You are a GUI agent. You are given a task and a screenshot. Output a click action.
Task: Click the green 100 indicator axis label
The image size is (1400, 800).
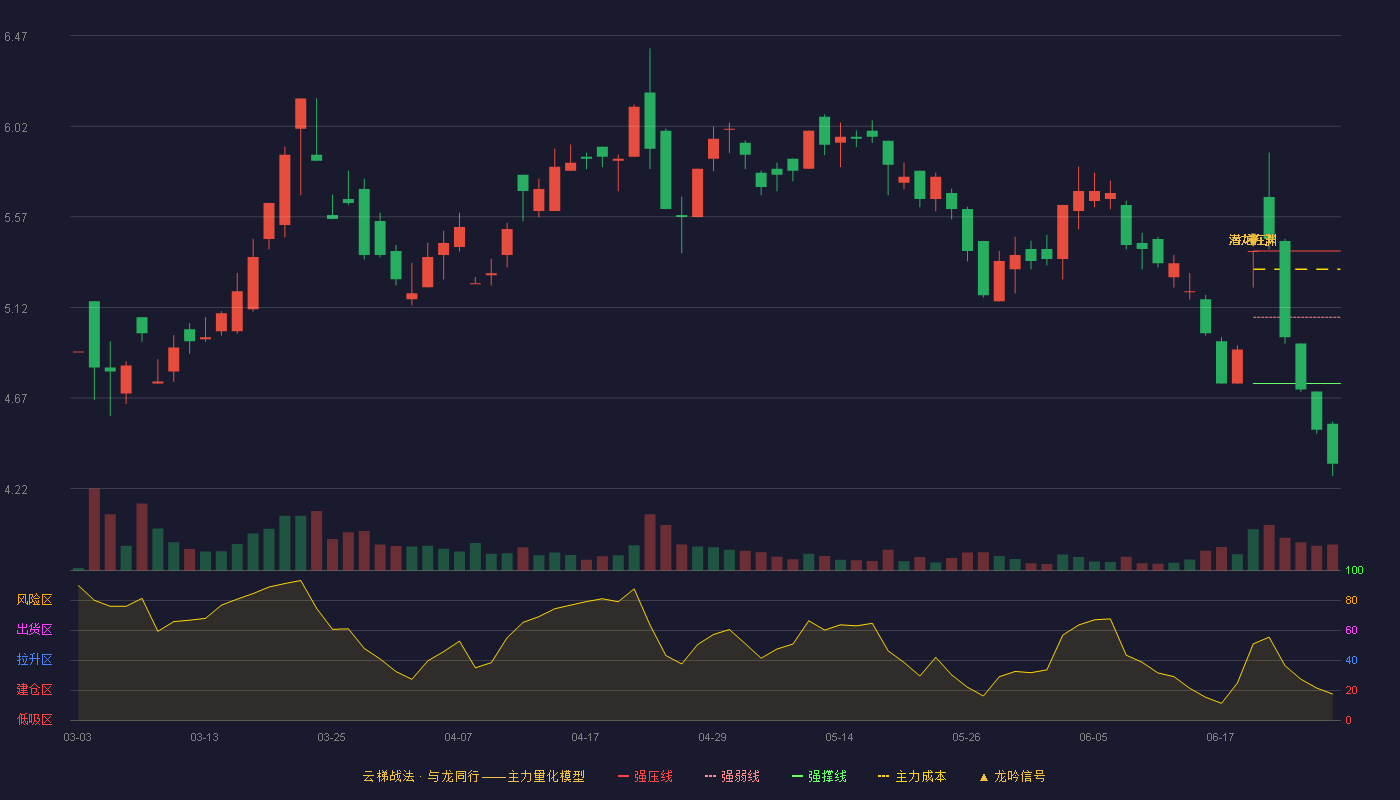[x=1354, y=571]
